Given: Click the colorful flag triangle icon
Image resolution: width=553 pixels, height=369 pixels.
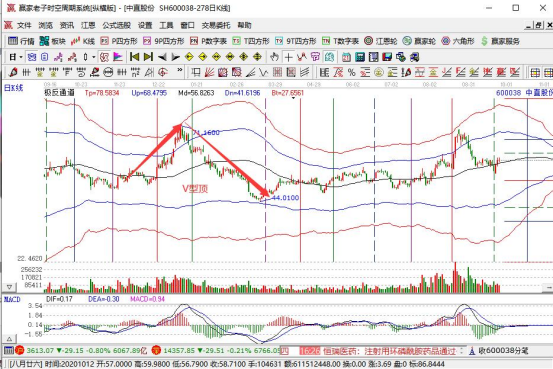Looking at the screenshot, I should point(118,57).
